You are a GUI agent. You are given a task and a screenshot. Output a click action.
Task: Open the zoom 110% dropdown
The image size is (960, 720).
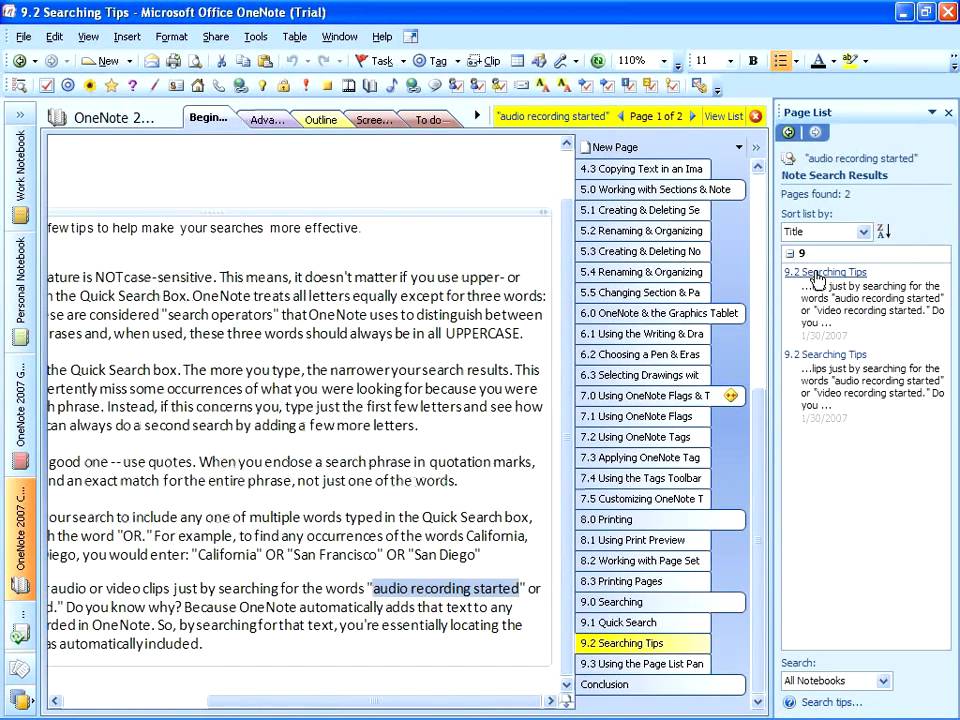coord(664,61)
